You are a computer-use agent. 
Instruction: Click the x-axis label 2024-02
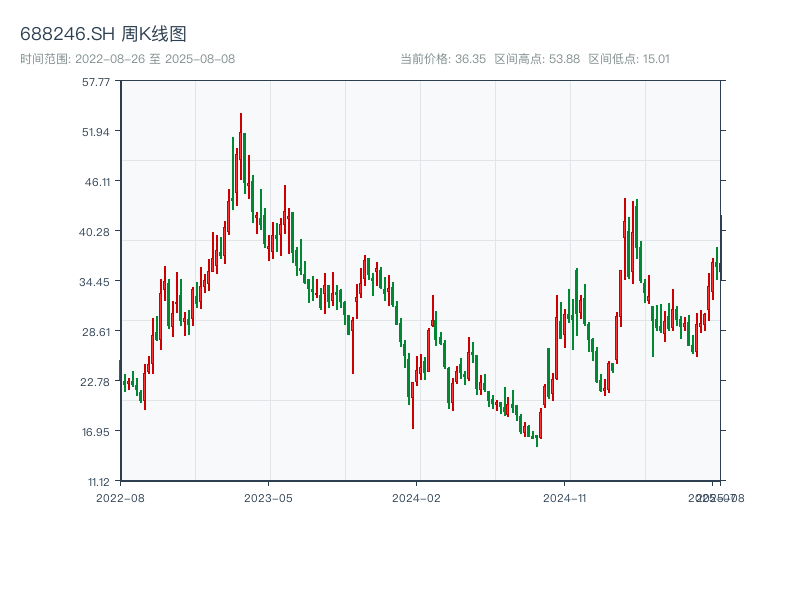[x=416, y=498]
